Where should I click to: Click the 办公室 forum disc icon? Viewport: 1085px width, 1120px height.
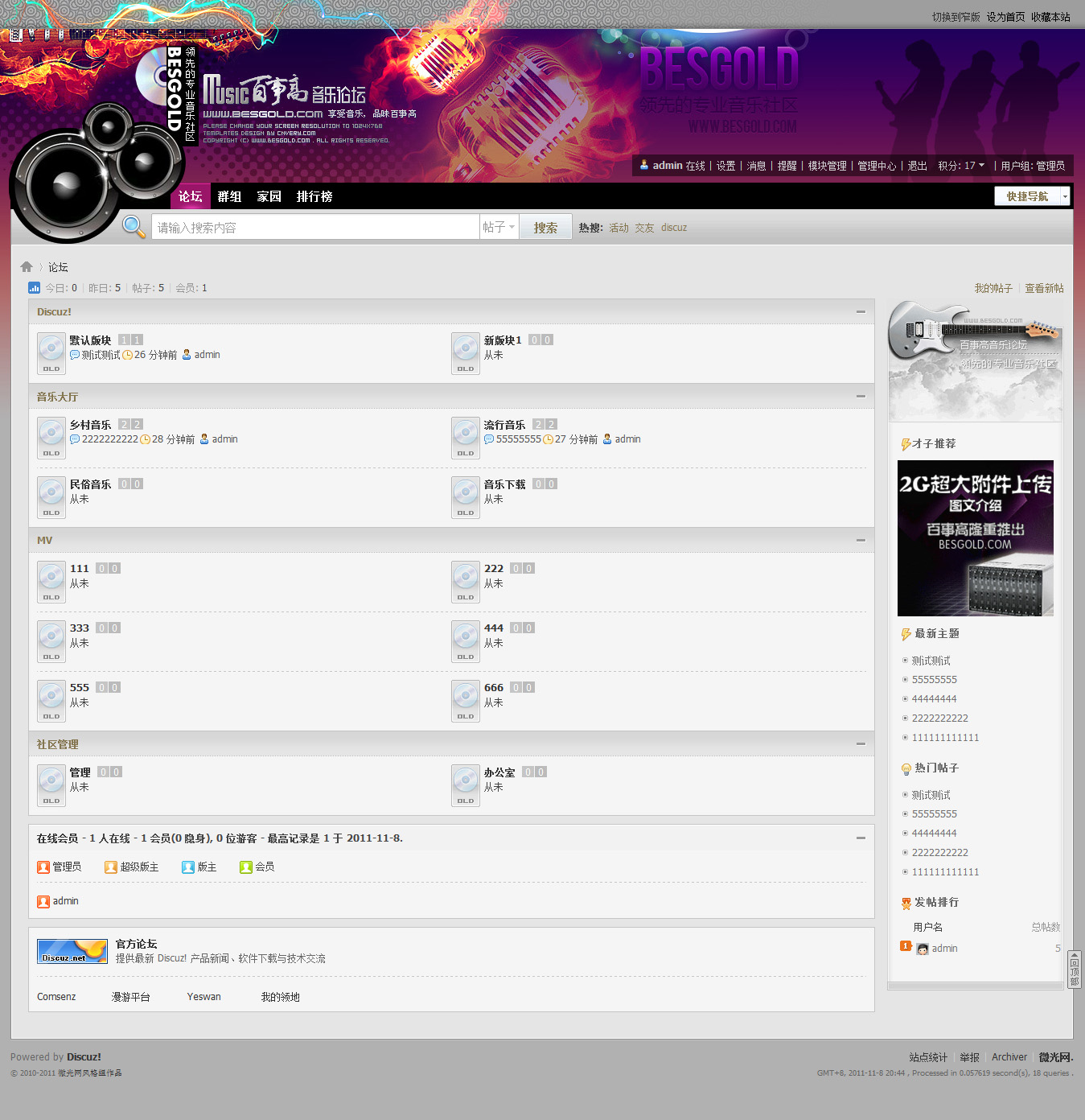[x=466, y=785]
